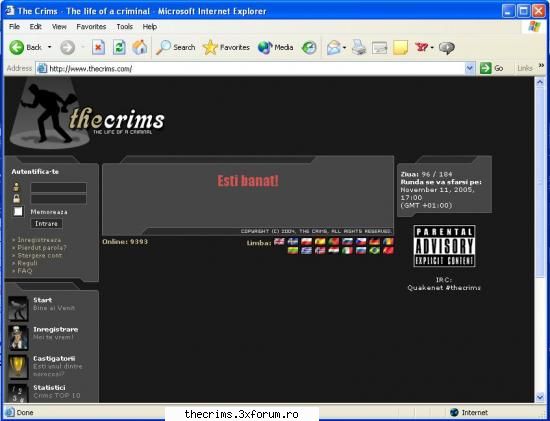Click the Messenger speech bubble icon
Image resolution: width=550 pixels, height=421 pixels.
(x=447, y=48)
